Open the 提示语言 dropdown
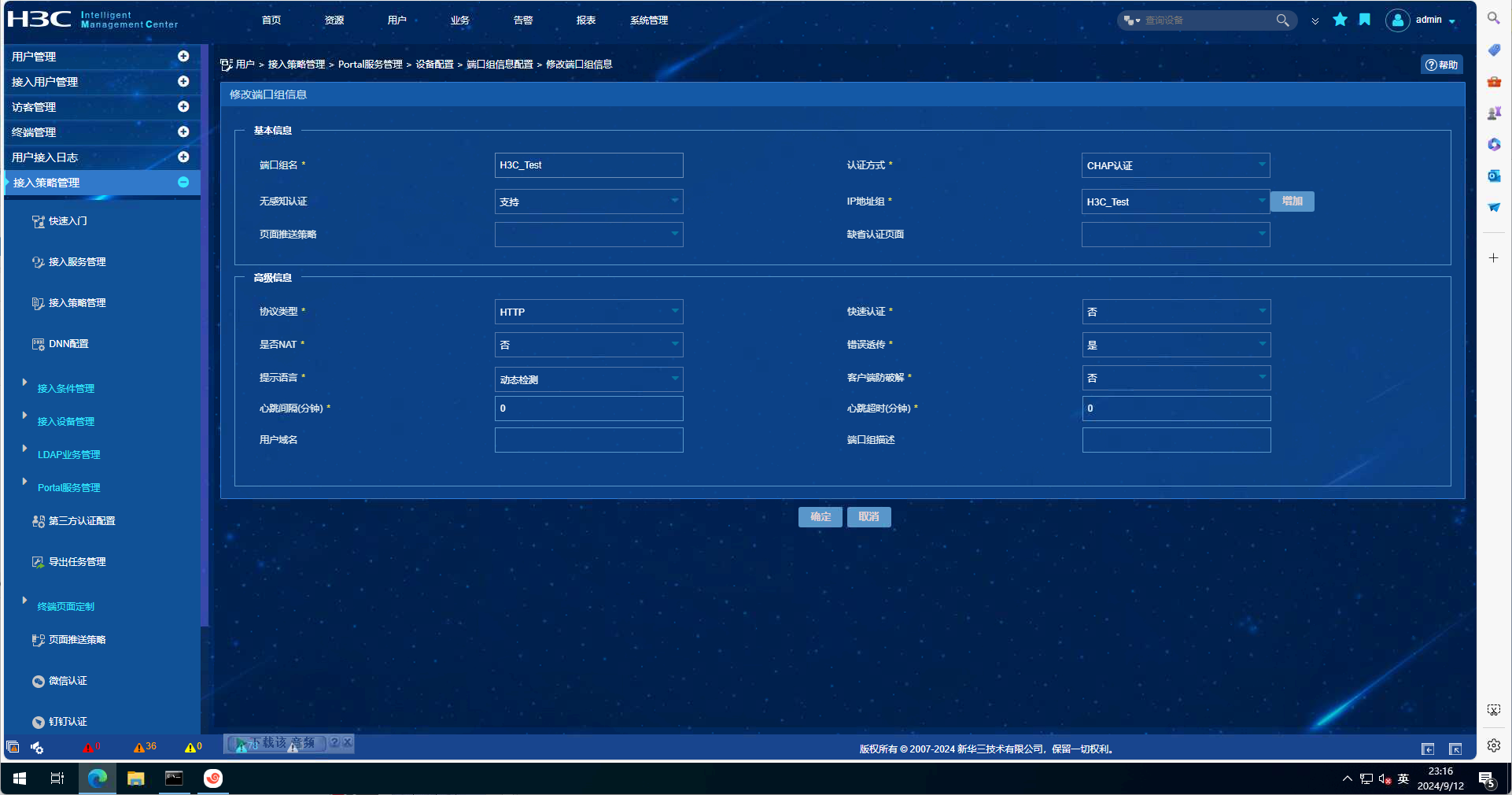Image resolution: width=1512 pixels, height=795 pixels. (588, 379)
